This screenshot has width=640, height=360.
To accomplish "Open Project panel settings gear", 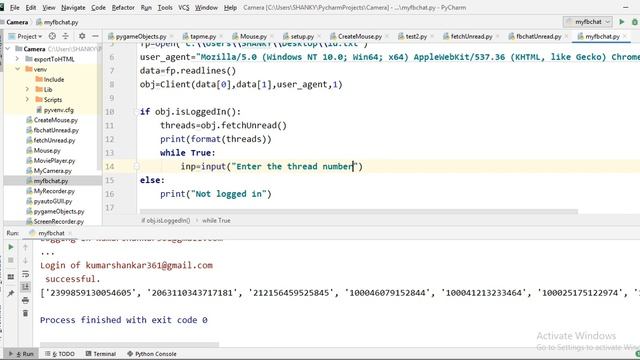I will point(82,36).
